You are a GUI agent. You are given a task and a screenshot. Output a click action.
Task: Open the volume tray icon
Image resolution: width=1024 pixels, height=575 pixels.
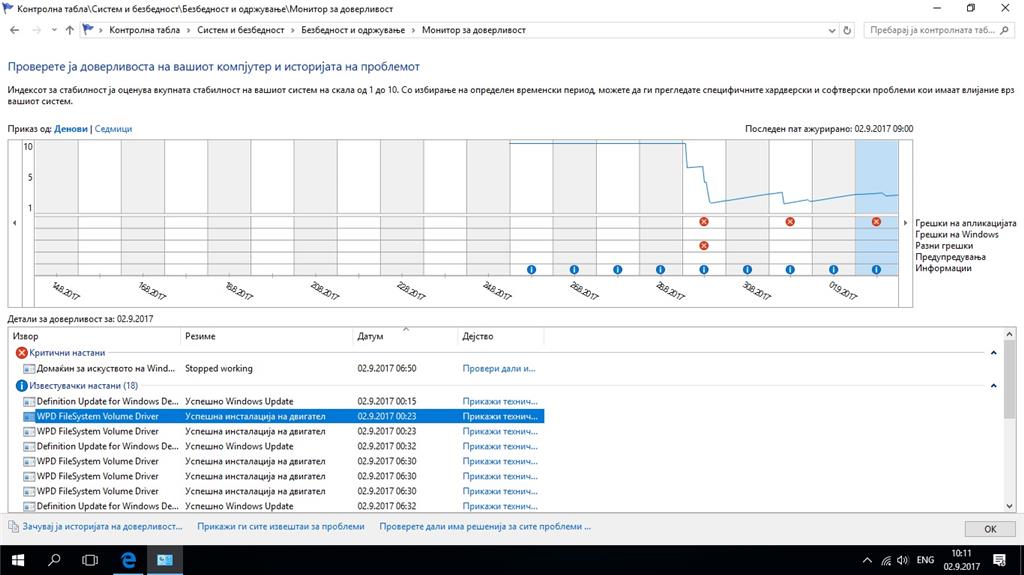[903, 560]
